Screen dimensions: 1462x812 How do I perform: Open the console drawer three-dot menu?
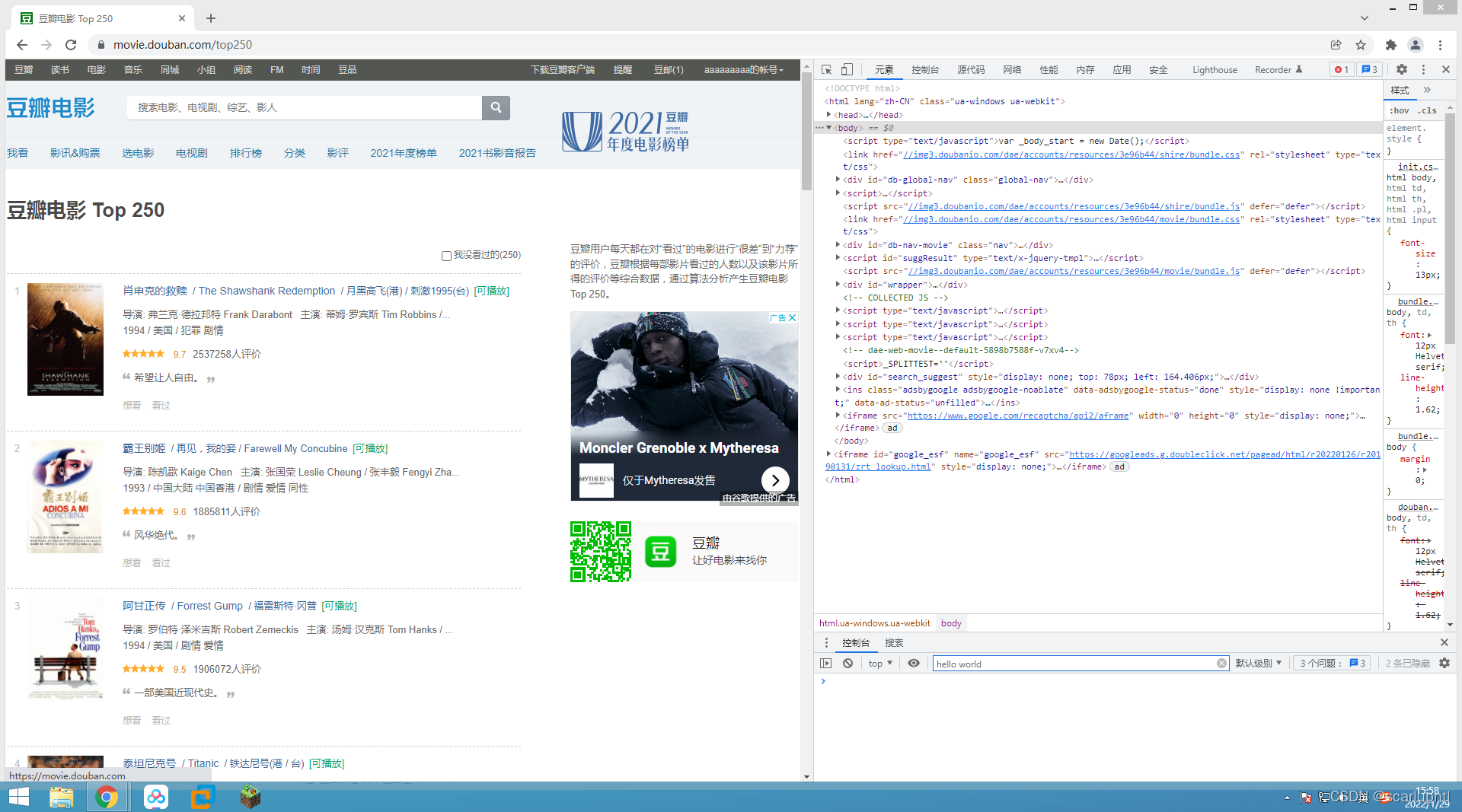(826, 643)
